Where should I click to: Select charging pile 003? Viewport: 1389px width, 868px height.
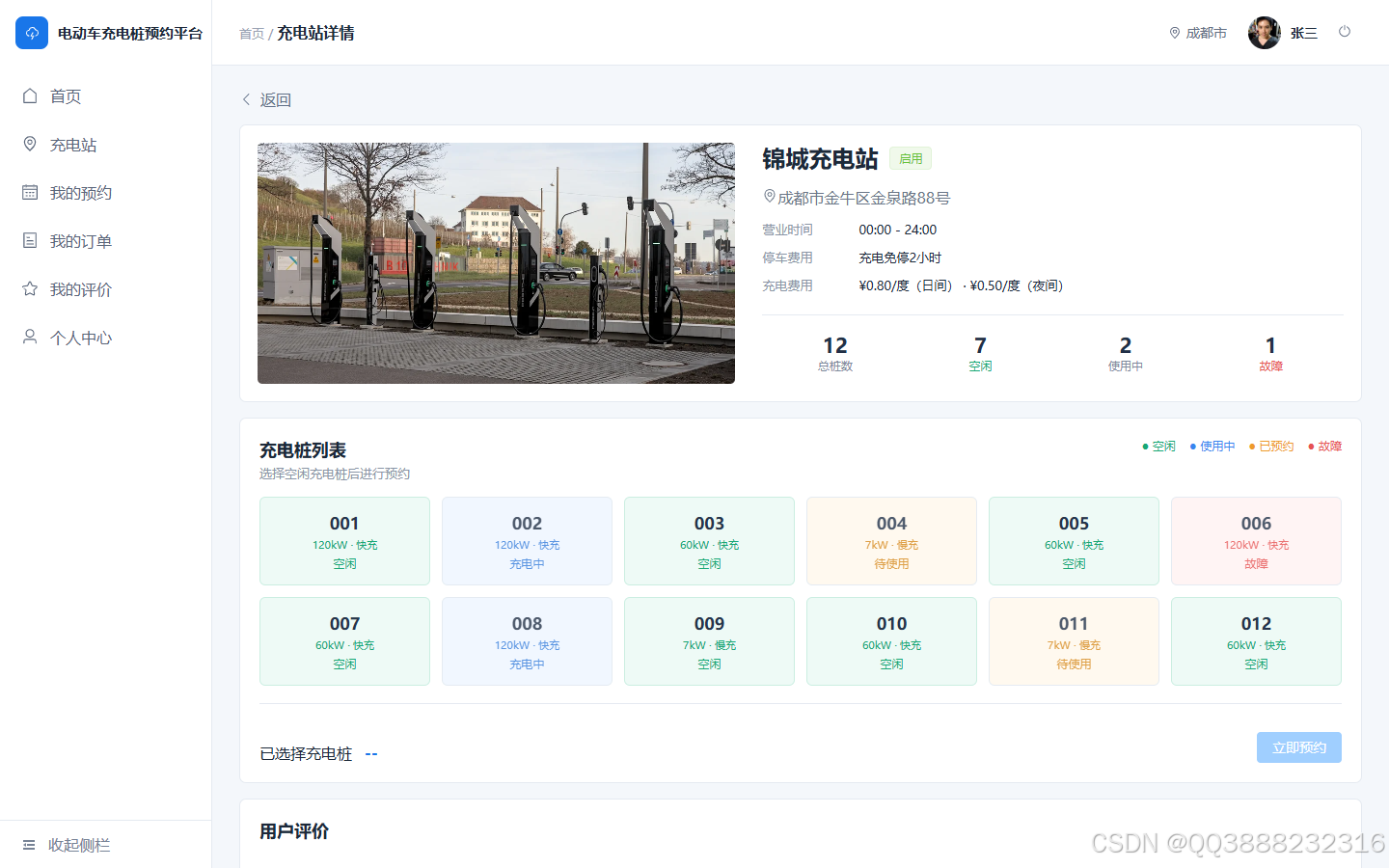pyautogui.click(x=709, y=541)
